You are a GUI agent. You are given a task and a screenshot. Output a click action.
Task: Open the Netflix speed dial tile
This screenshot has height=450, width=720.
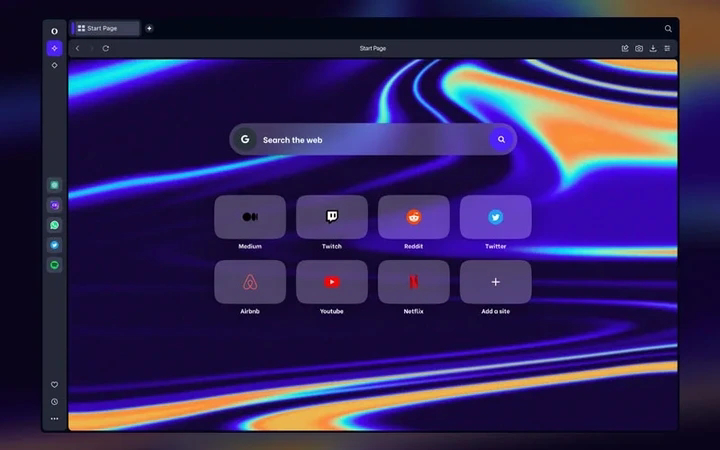[x=413, y=282]
